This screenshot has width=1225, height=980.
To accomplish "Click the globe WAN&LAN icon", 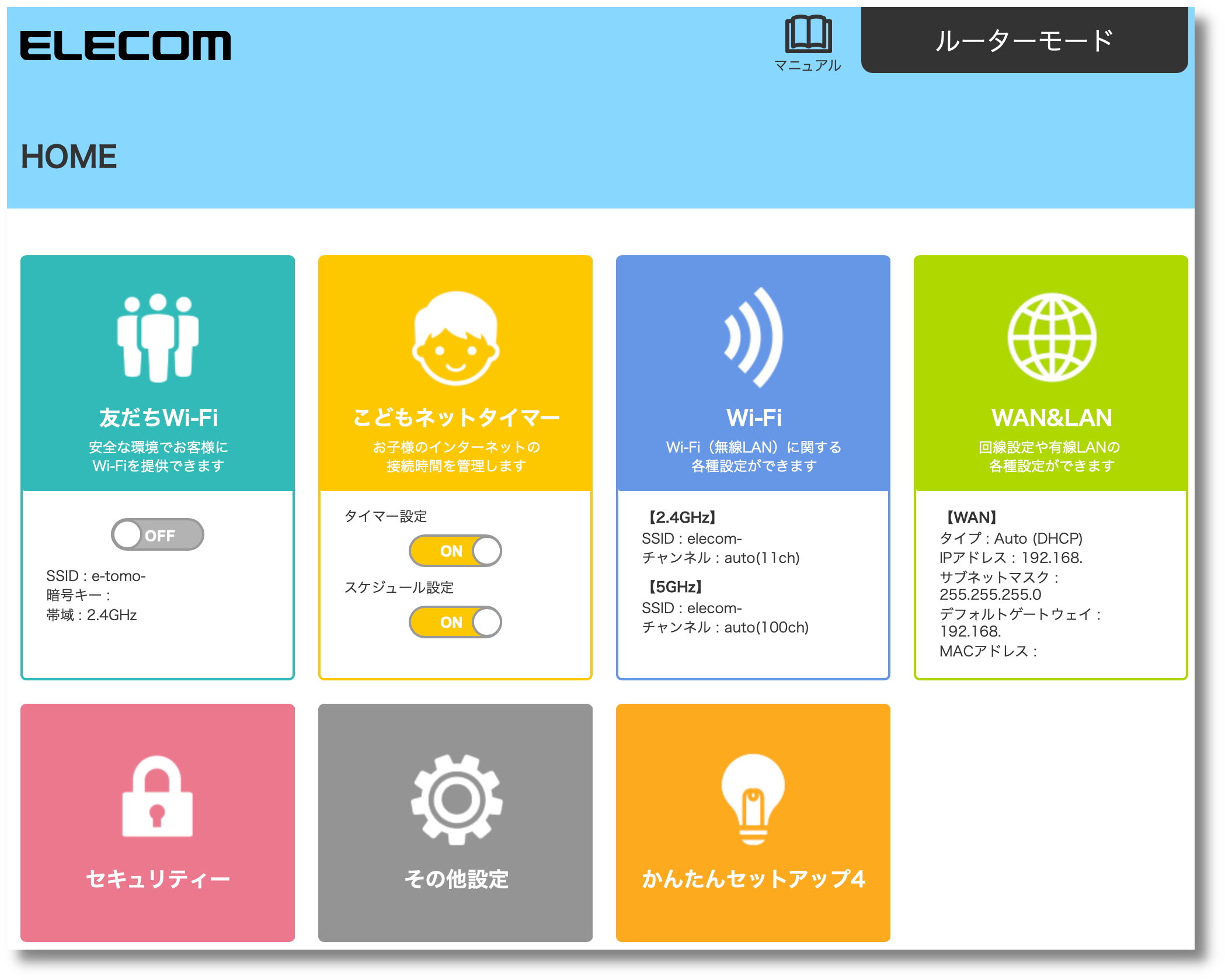I will click(x=1052, y=338).
